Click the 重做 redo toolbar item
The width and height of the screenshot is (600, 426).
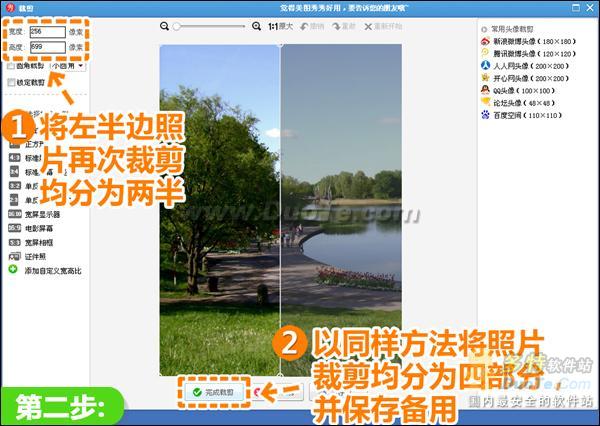pos(344,26)
